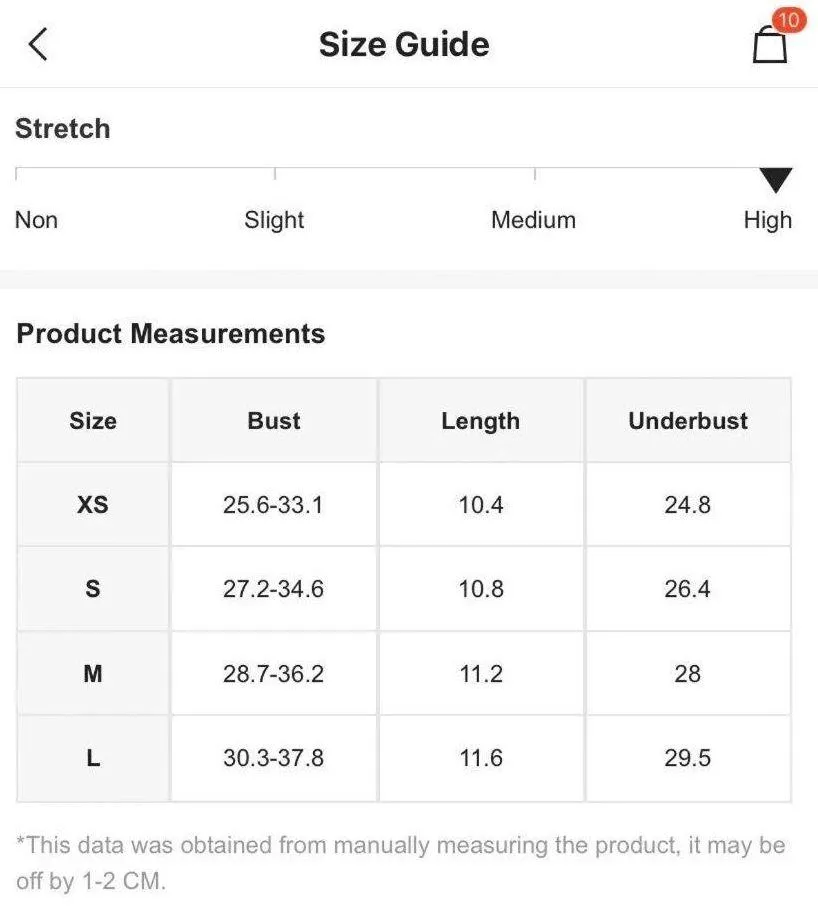
Task: Select the High stretch label
Action: (768, 220)
